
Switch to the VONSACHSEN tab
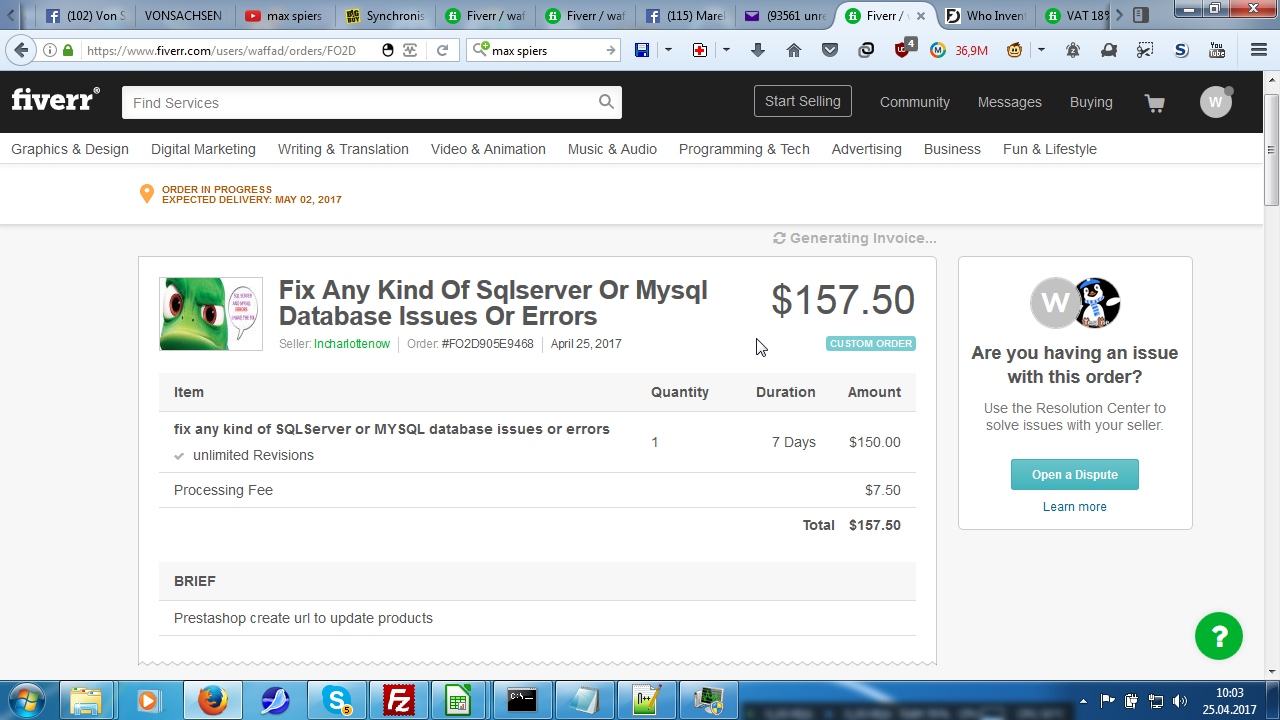point(183,16)
